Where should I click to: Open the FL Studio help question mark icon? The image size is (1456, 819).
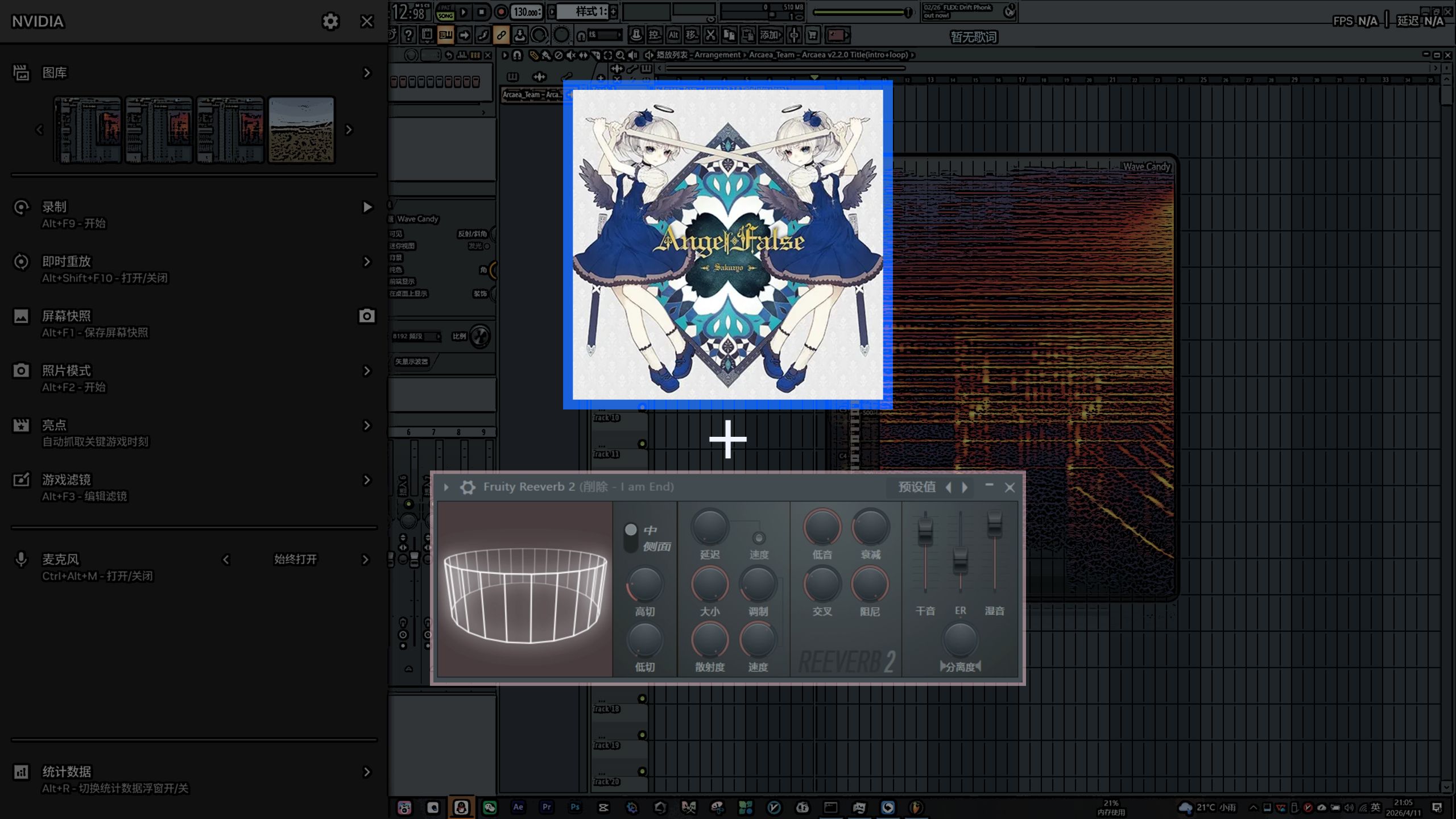(408, 35)
